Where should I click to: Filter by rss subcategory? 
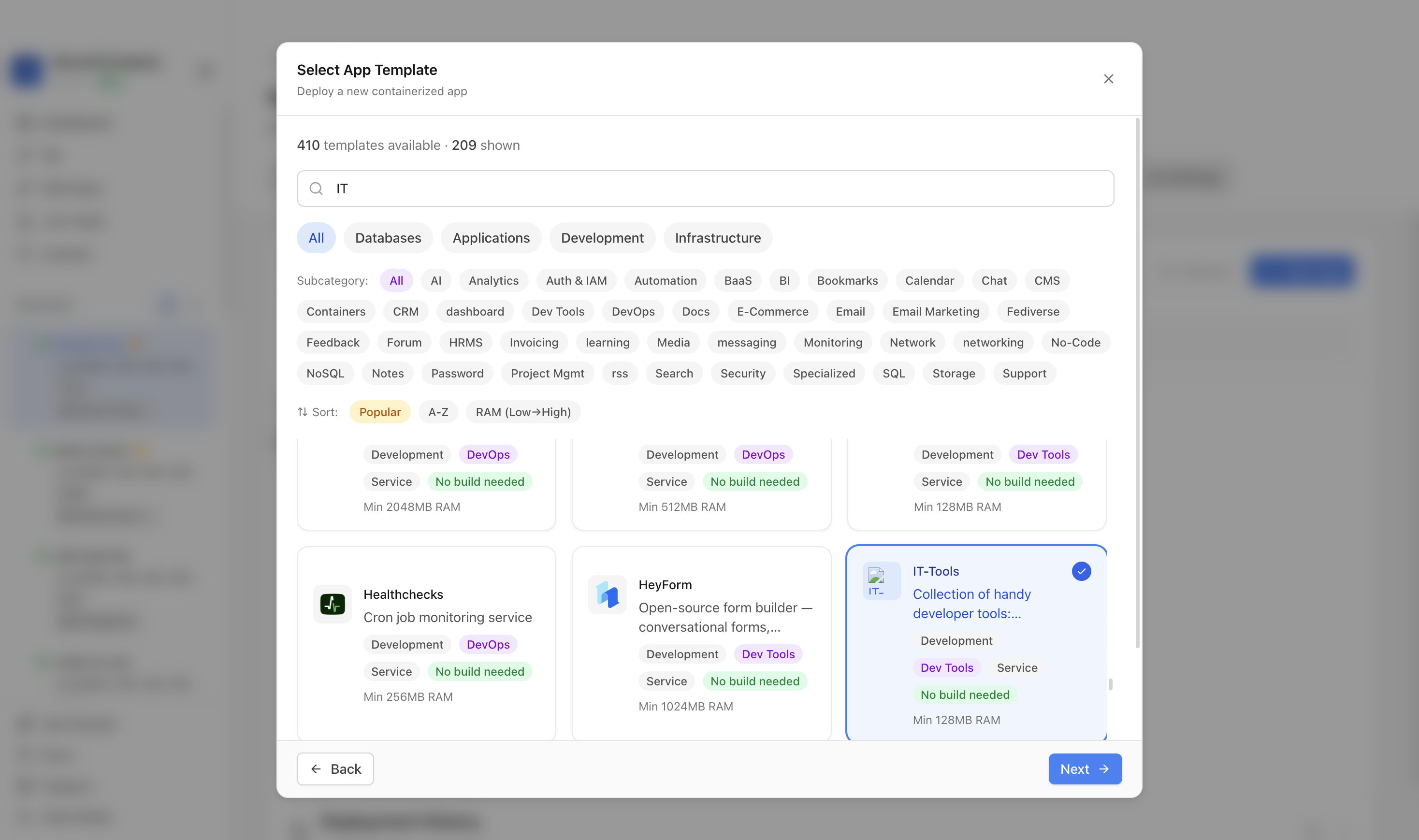[x=620, y=374]
